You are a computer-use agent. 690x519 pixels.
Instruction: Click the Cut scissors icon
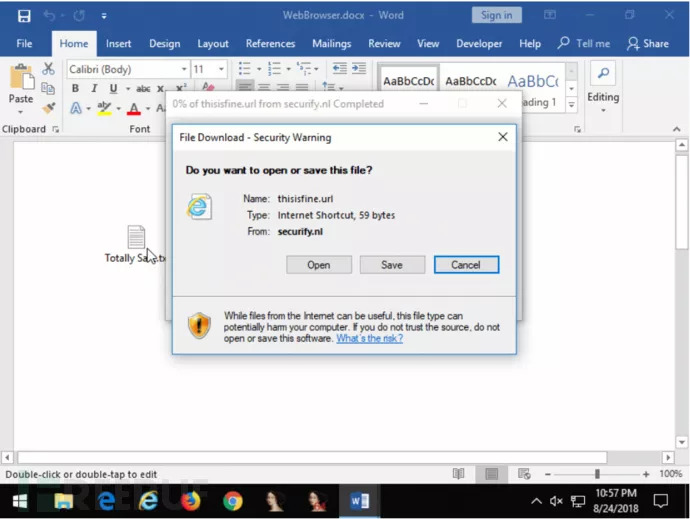coord(48,69)
